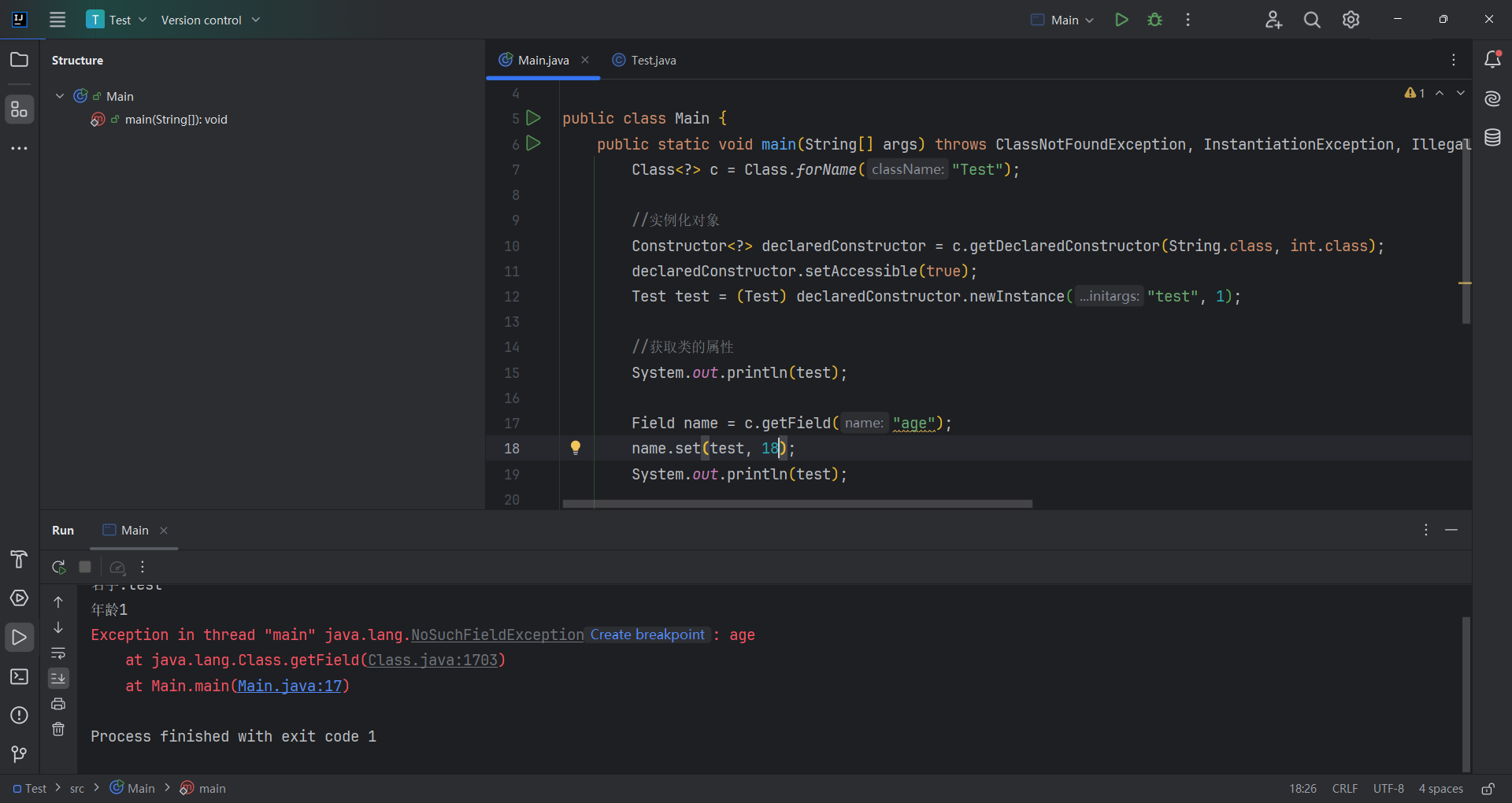
Task: Click the NoSuchFieldException link
Action: click(498, 635)
